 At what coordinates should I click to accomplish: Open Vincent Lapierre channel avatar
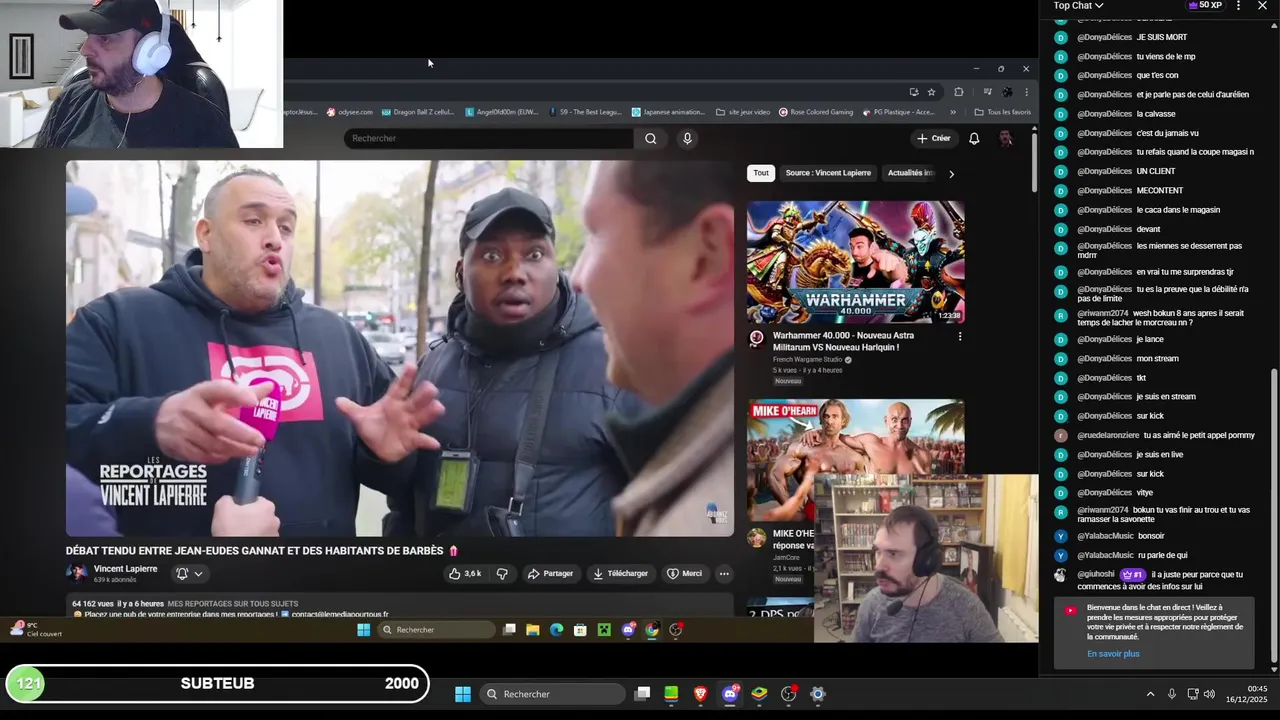point(76,573)
